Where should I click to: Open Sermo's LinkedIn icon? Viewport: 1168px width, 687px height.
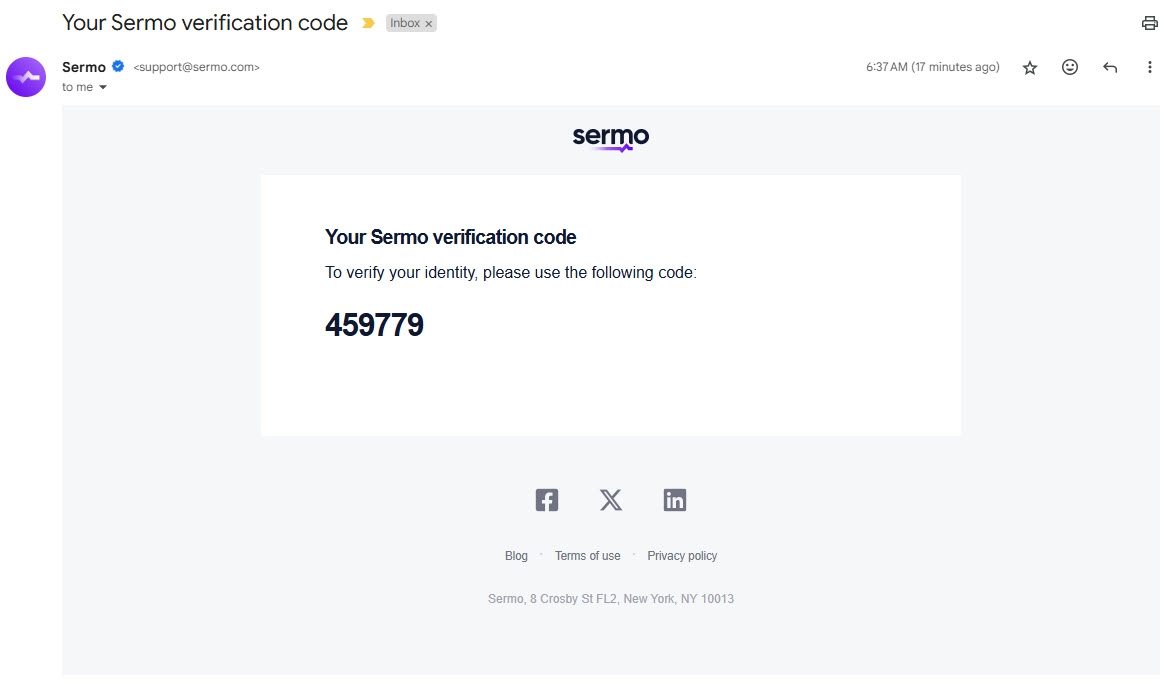pyautogui.click(x=675, y=500)
